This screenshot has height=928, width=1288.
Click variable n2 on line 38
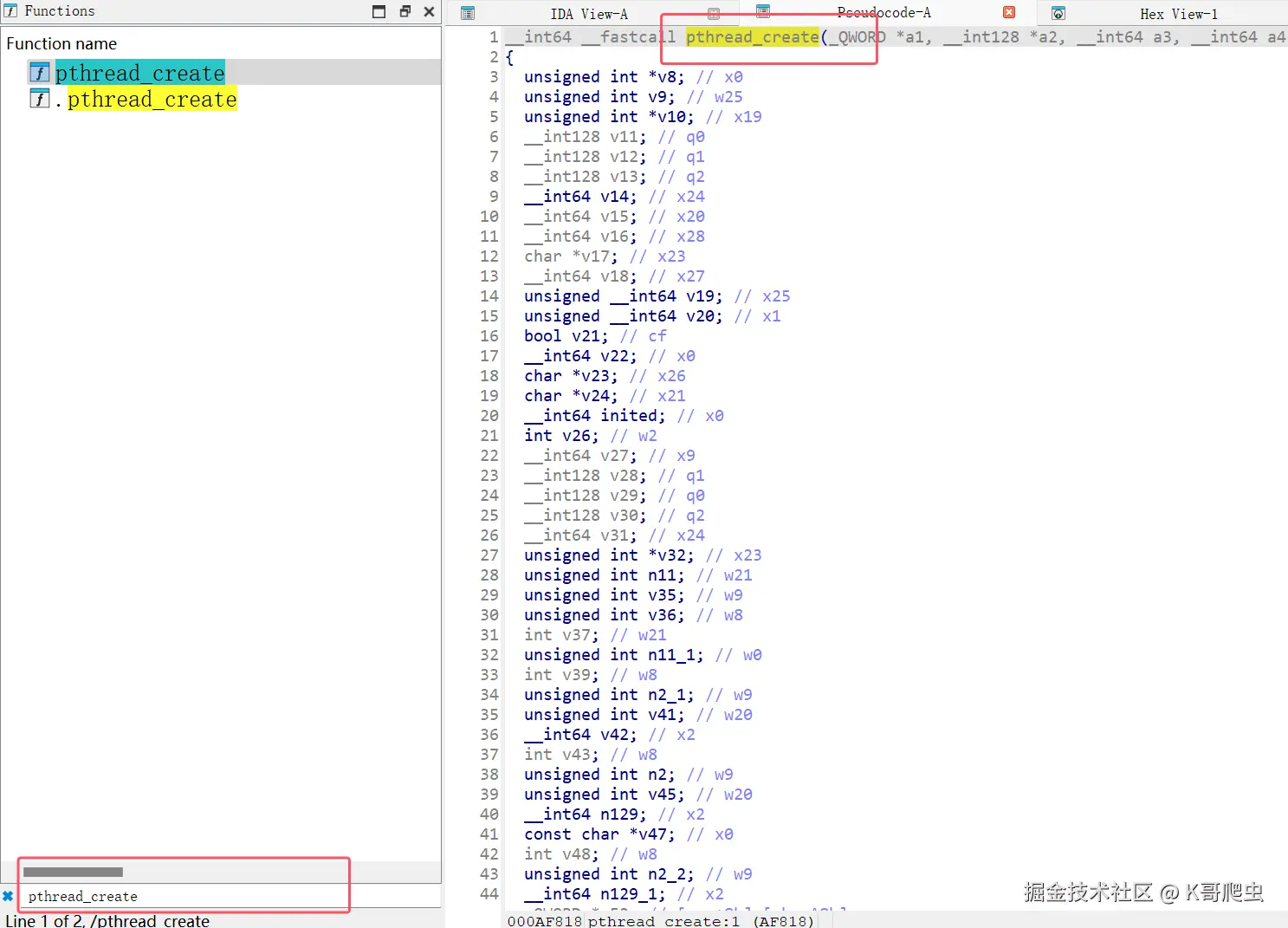point(657,775)
